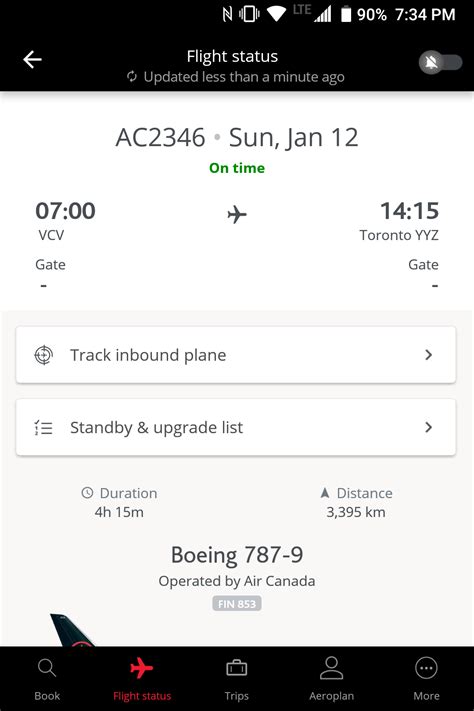
Task: Tap the aircraft tail image
Action: coord(73,630)
